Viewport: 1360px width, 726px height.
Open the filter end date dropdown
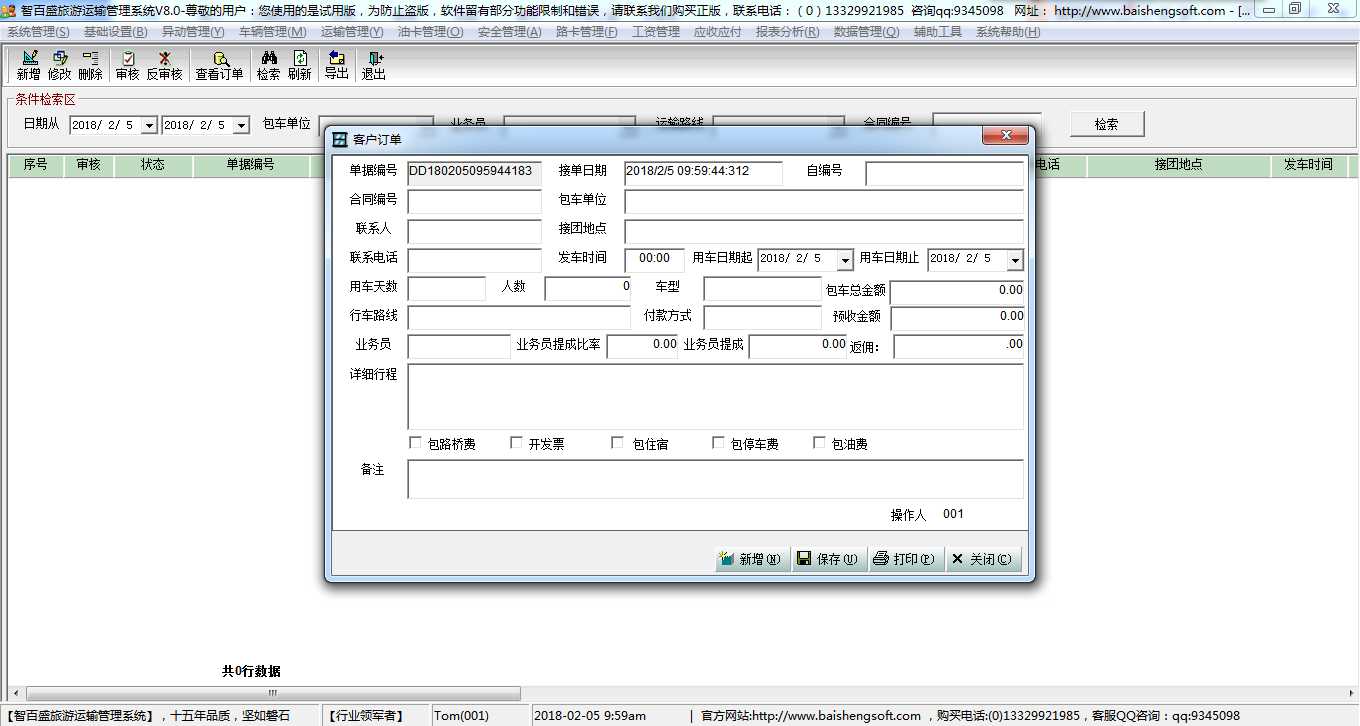pos(240,125)
